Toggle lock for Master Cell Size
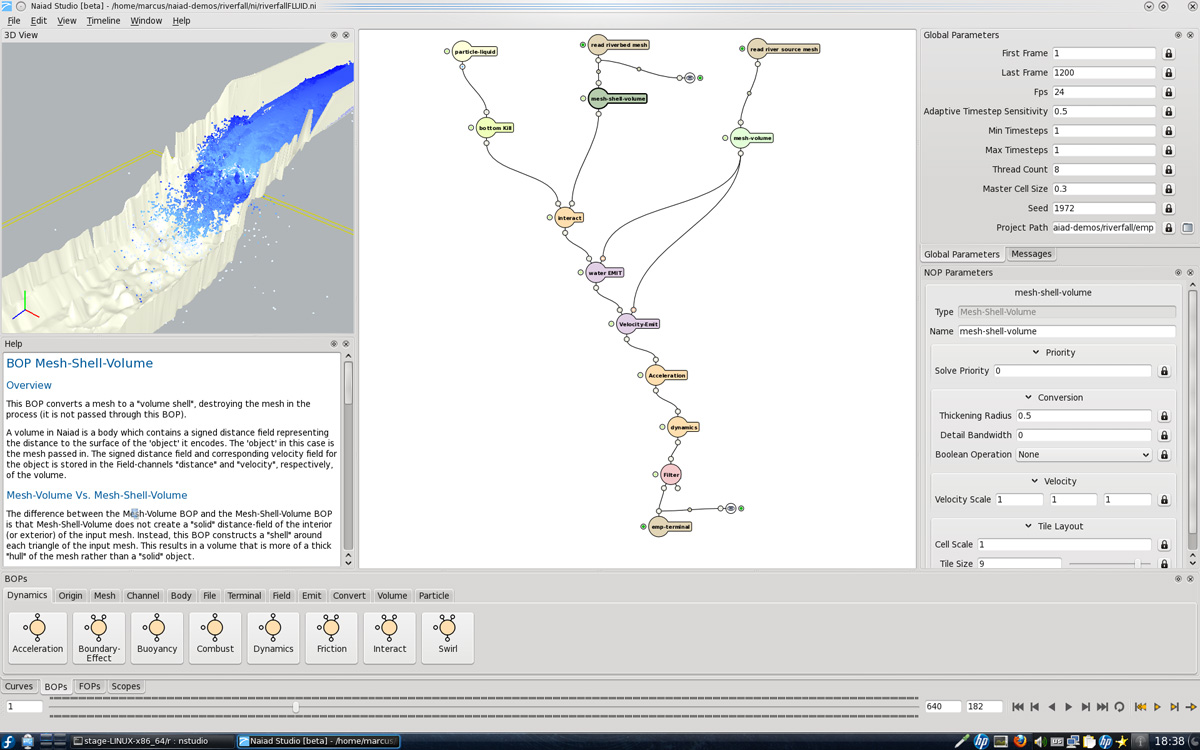Screen dimensions: 1200x750 pos(1168,189)
